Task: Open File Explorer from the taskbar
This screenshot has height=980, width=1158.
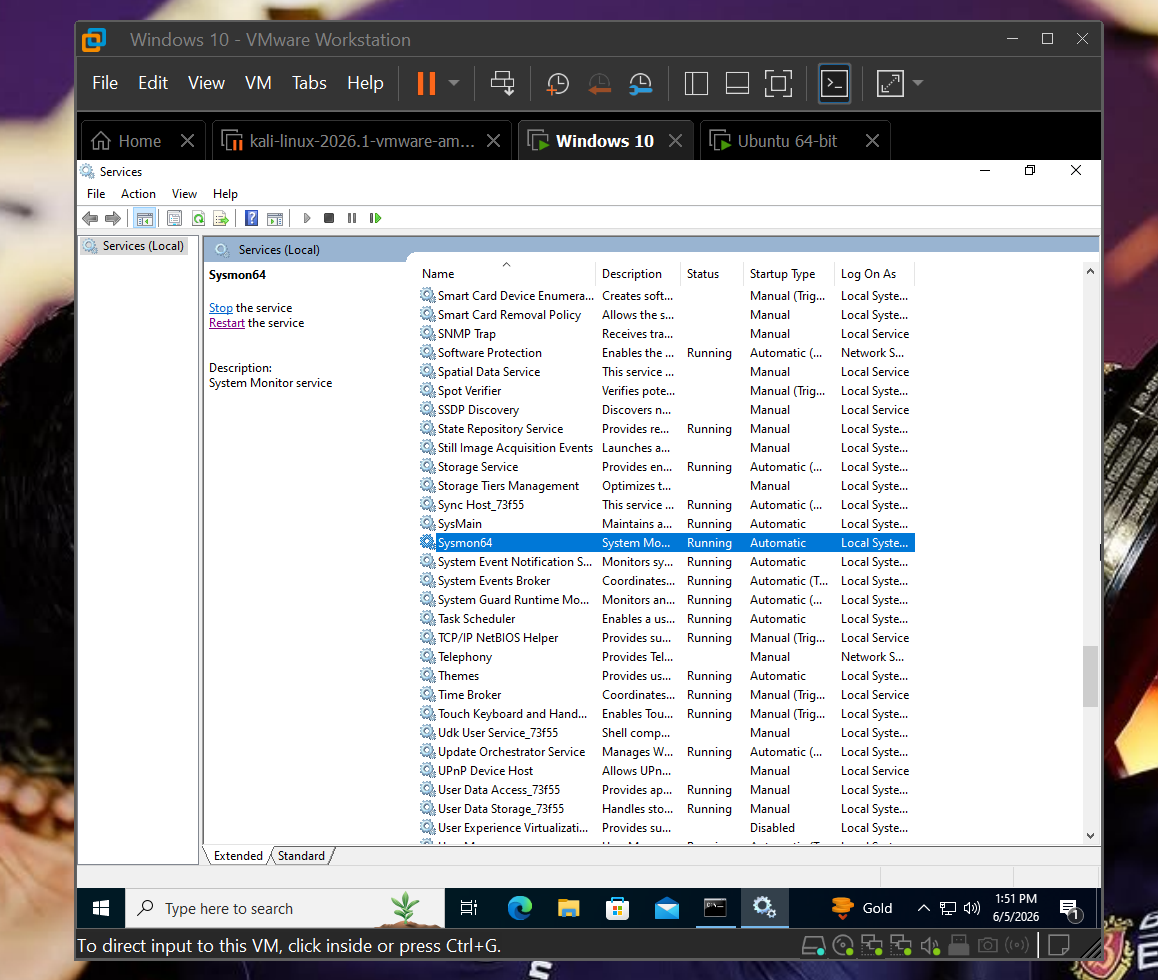Action: click(x=568, y=908)
